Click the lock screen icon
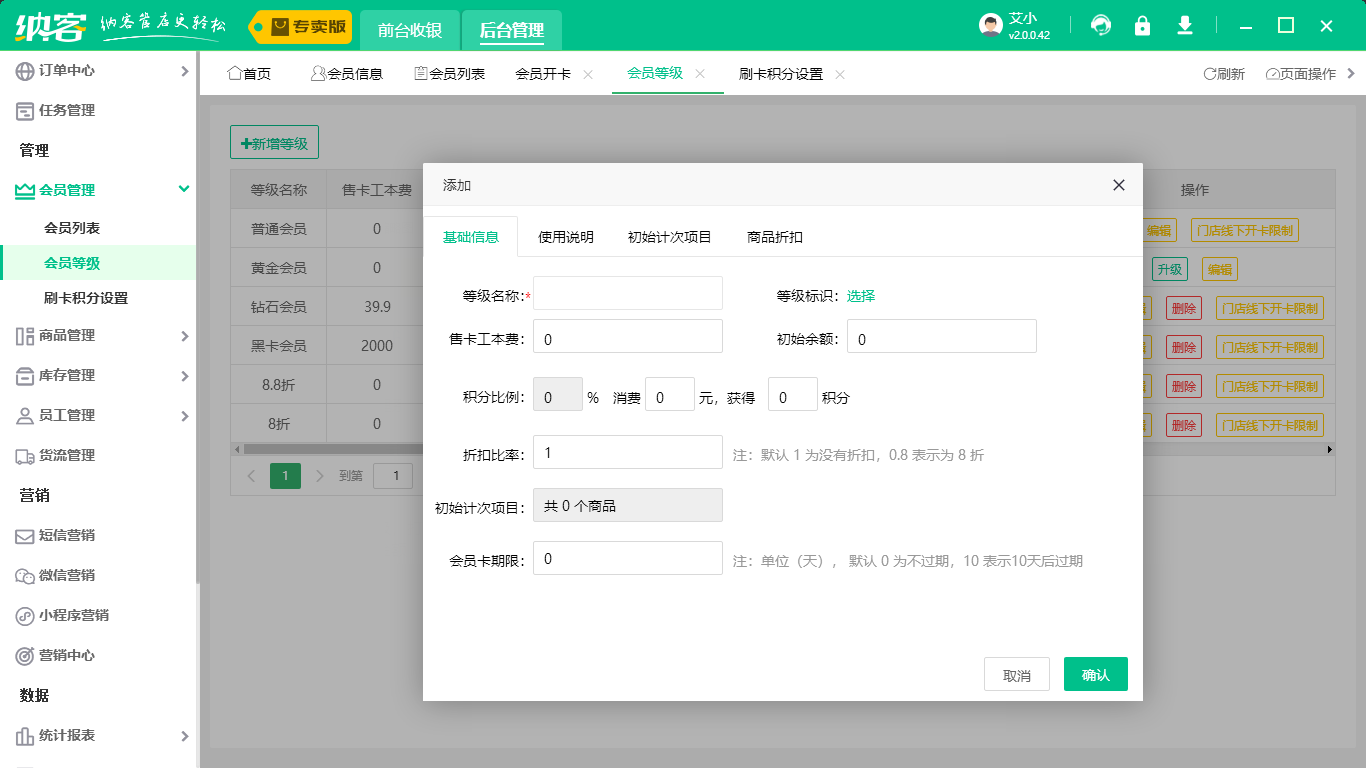The width and height of the screenshot is (1366, 768). pos(1142,26)
